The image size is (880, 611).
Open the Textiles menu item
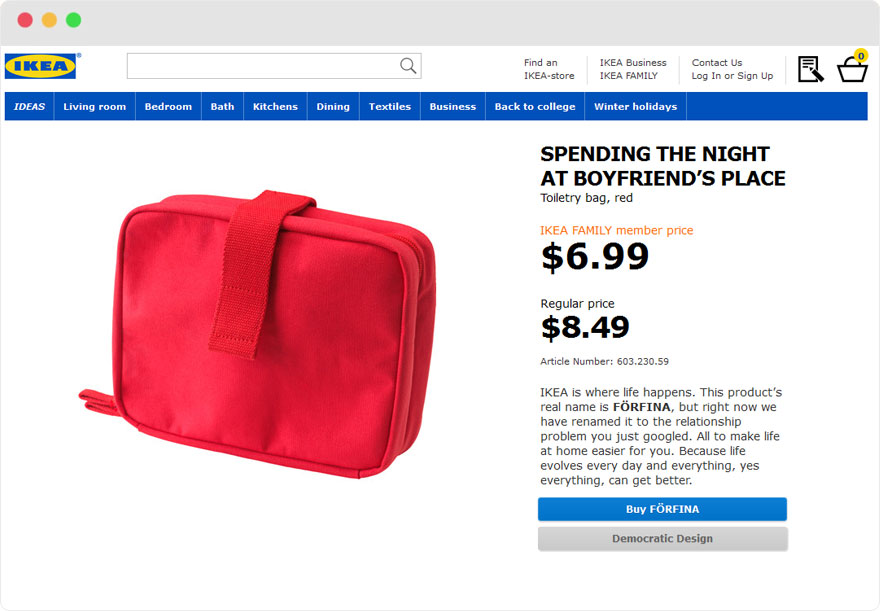389,107
